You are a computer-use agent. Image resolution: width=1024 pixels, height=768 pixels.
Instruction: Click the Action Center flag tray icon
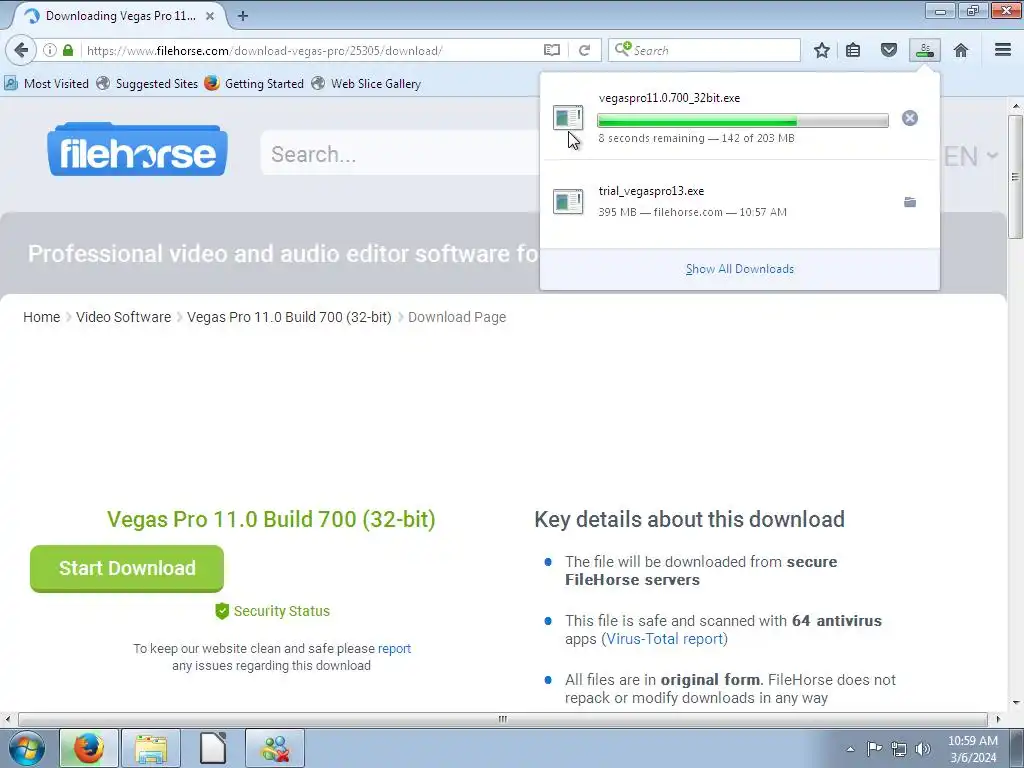point(874,748)
